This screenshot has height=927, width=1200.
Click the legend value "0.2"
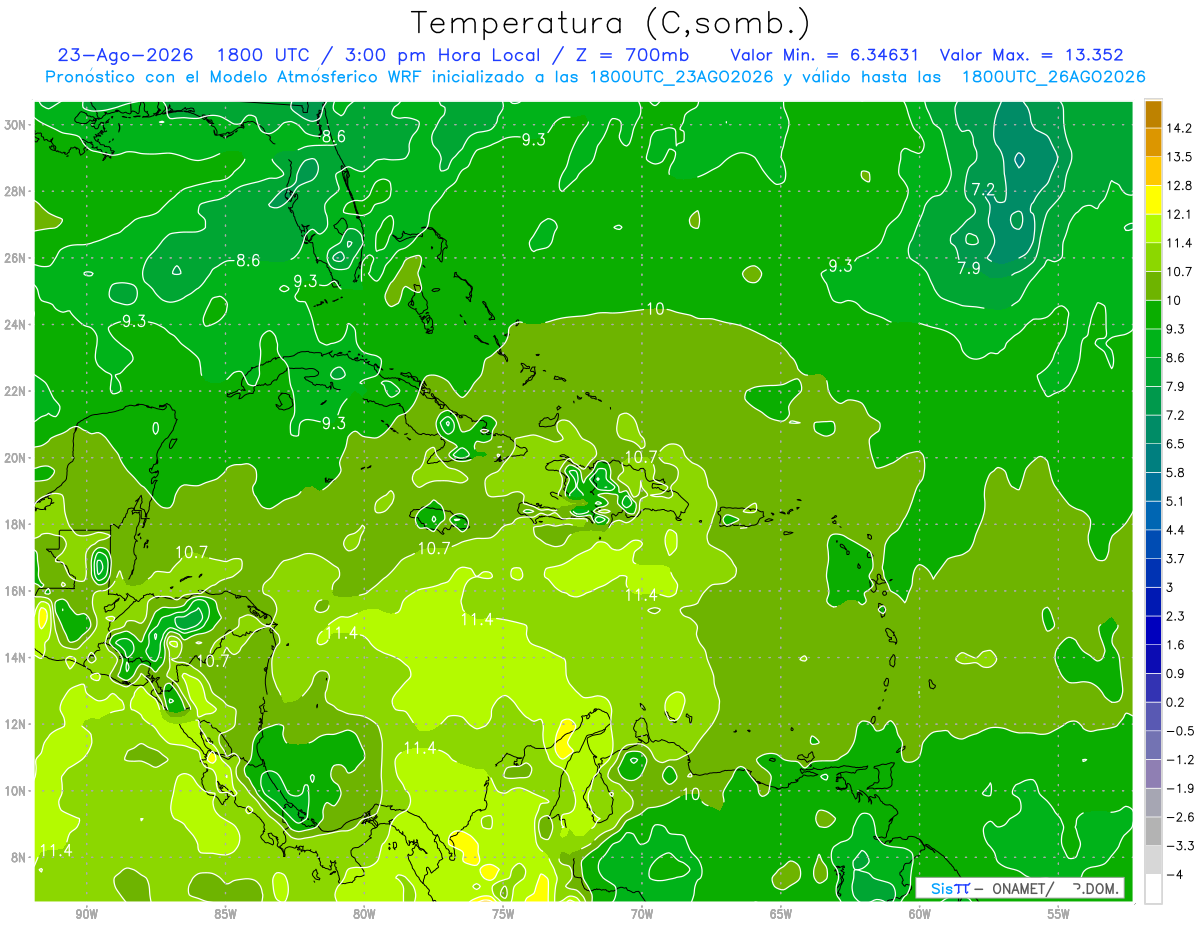(1175, 702)
